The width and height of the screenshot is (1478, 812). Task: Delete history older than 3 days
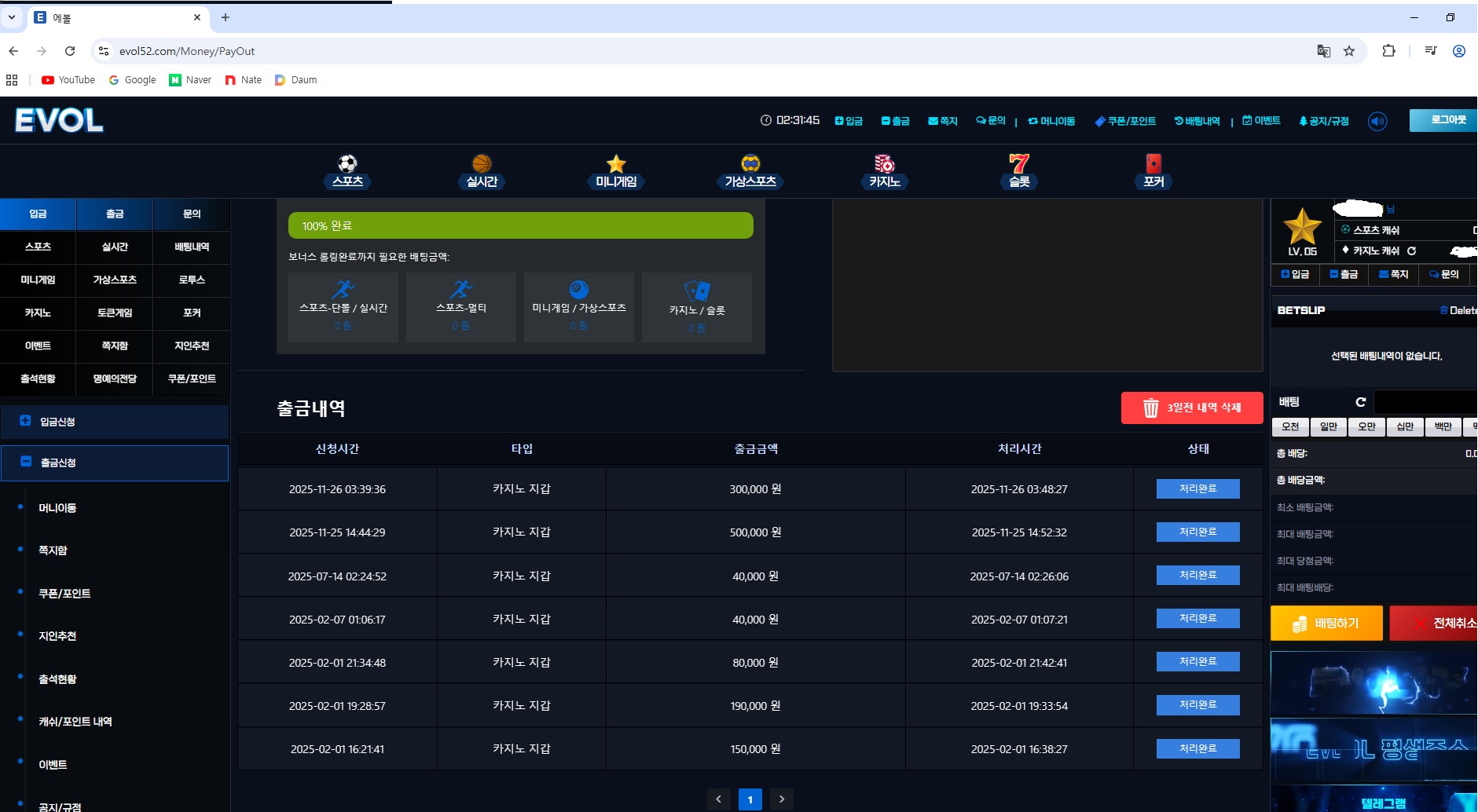[1191, 408]
